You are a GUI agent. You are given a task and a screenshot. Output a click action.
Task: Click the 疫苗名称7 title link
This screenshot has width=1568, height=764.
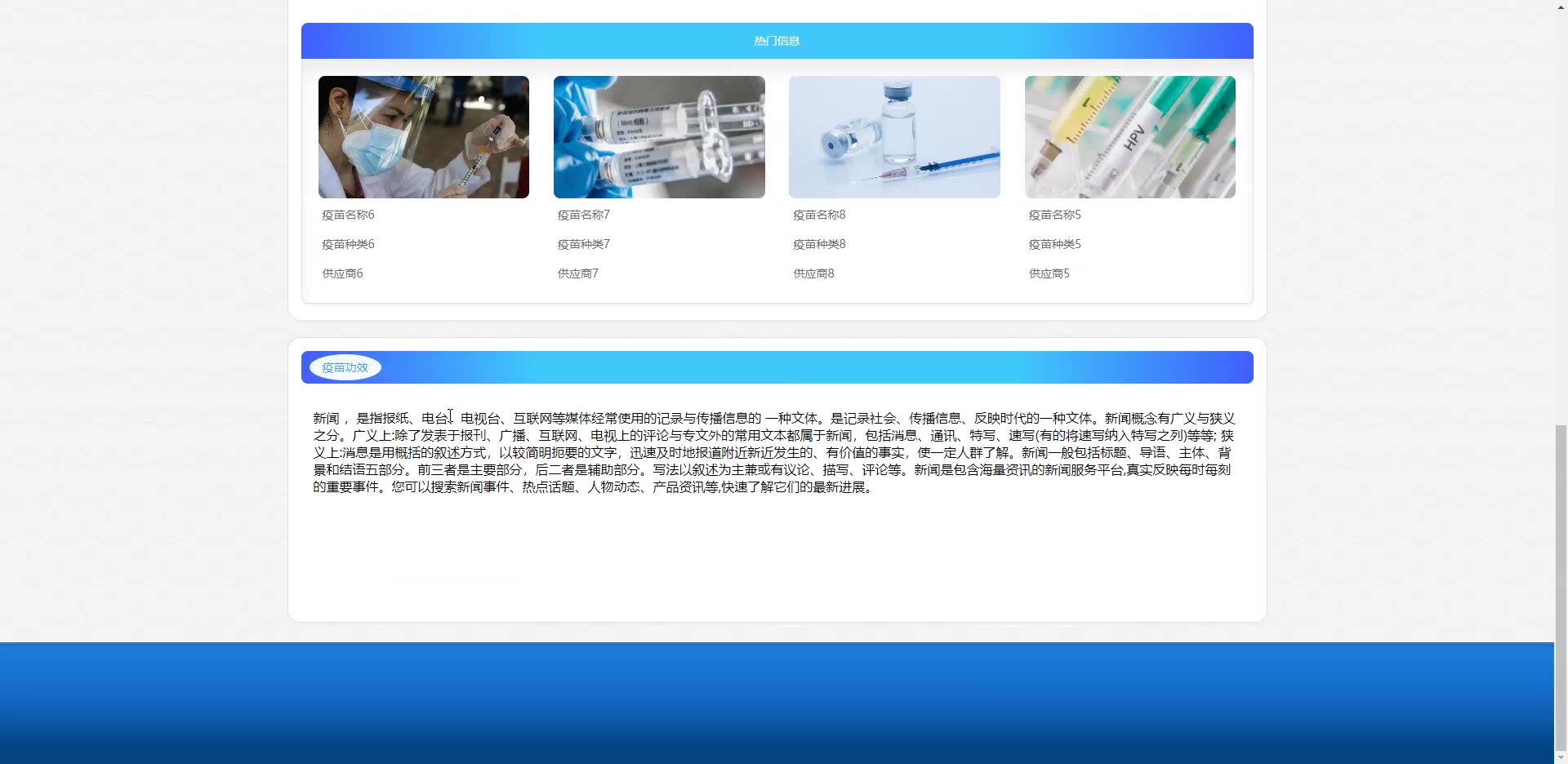pos(584,215)
